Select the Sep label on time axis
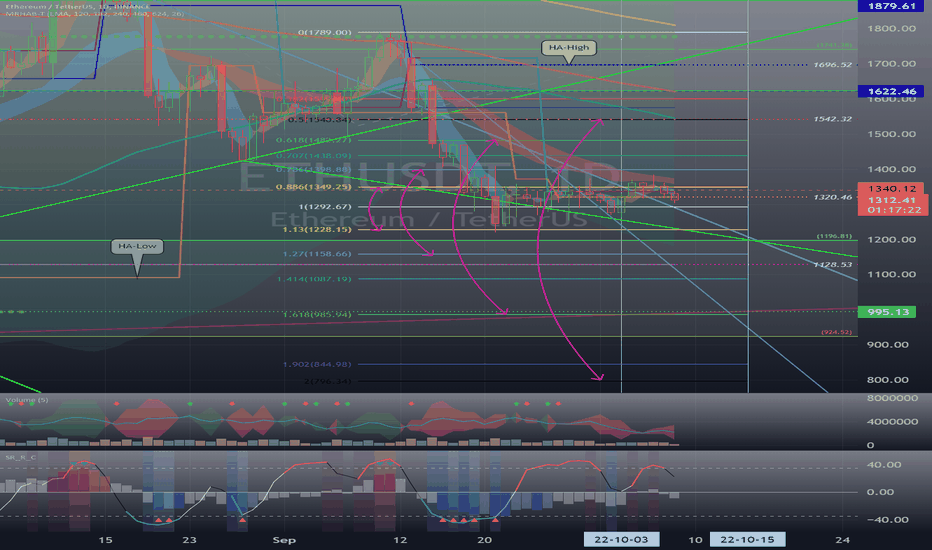This screenshot has height=550, width=932. click(284, 540)
